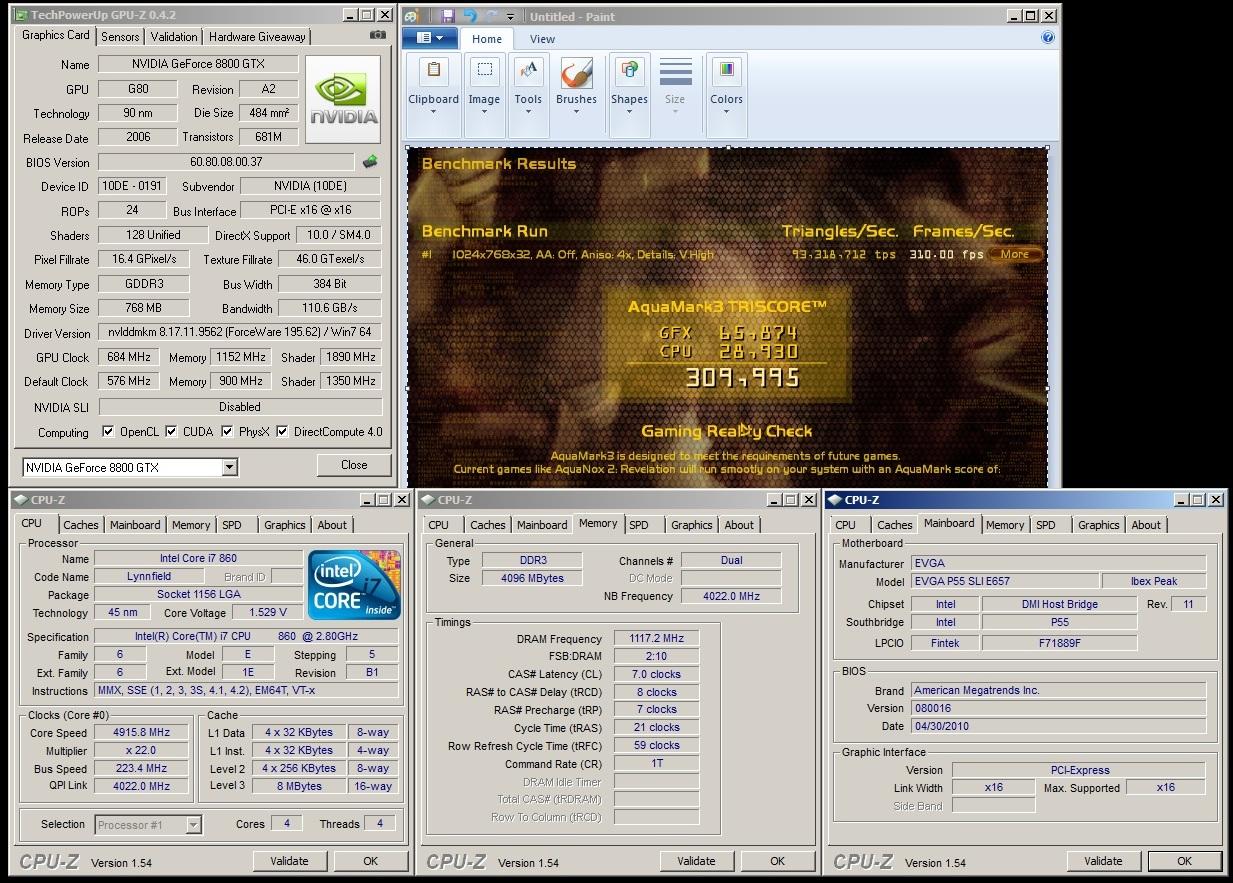Image resolution: width=1233 pixels, height=883 pixels.
Task: Expand the Clipboard dropdown arrow in Paint
Action: pos(433,112)
